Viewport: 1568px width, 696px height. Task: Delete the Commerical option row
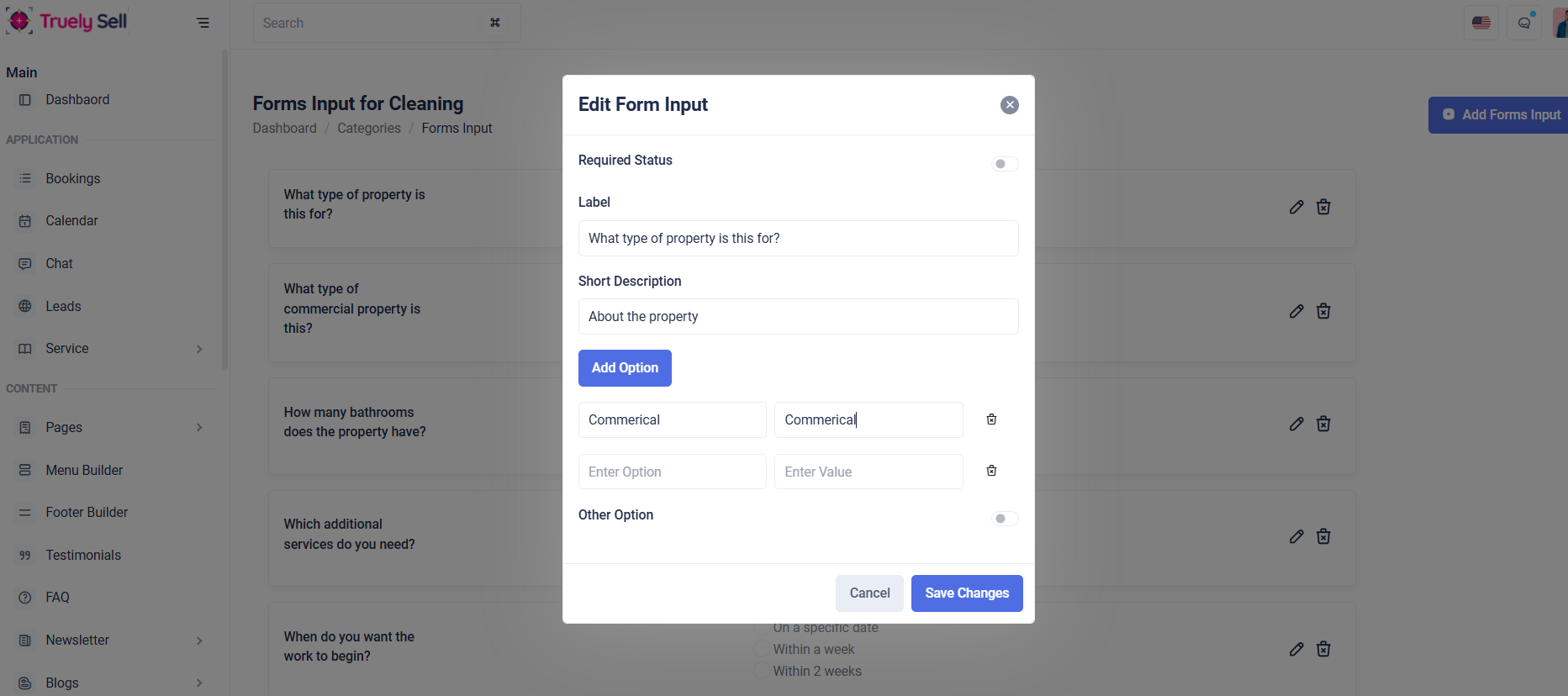coord(991,419)
